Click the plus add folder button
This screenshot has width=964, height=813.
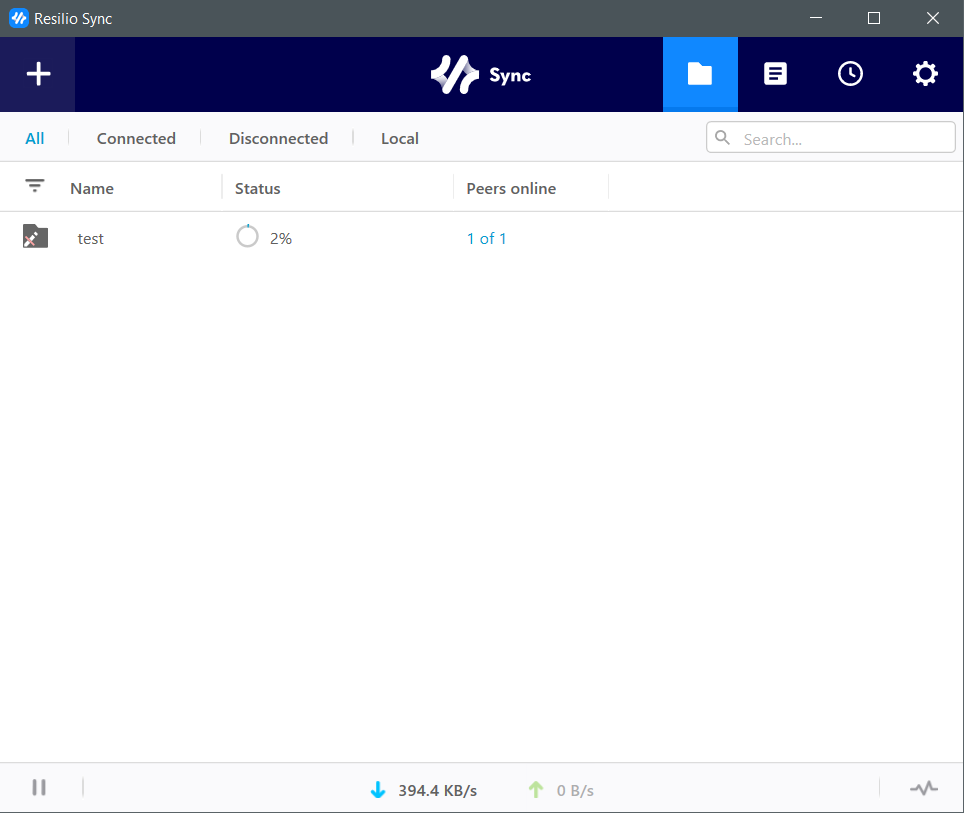click(38, 74)
